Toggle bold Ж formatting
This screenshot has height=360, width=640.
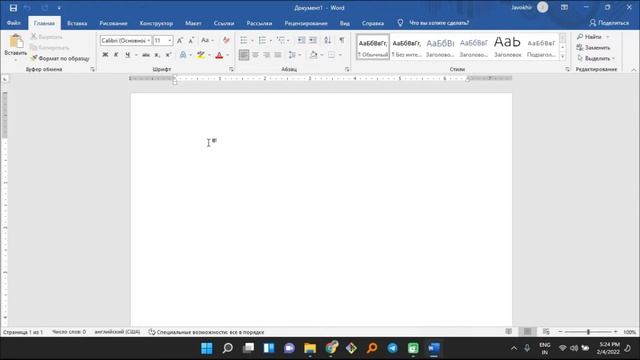point(105,55)
